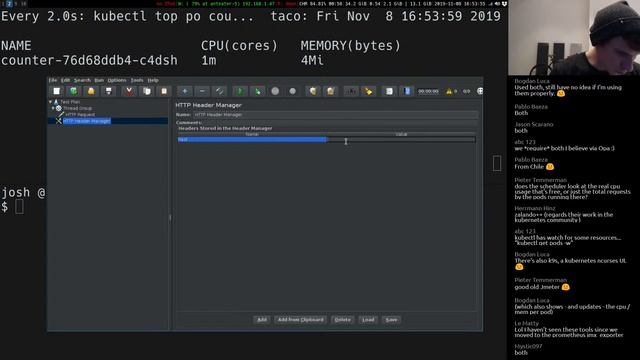Click the yellow warning log indicator
Image resolution: width=640 pixels, height=360 pixels.
(449, 91)
